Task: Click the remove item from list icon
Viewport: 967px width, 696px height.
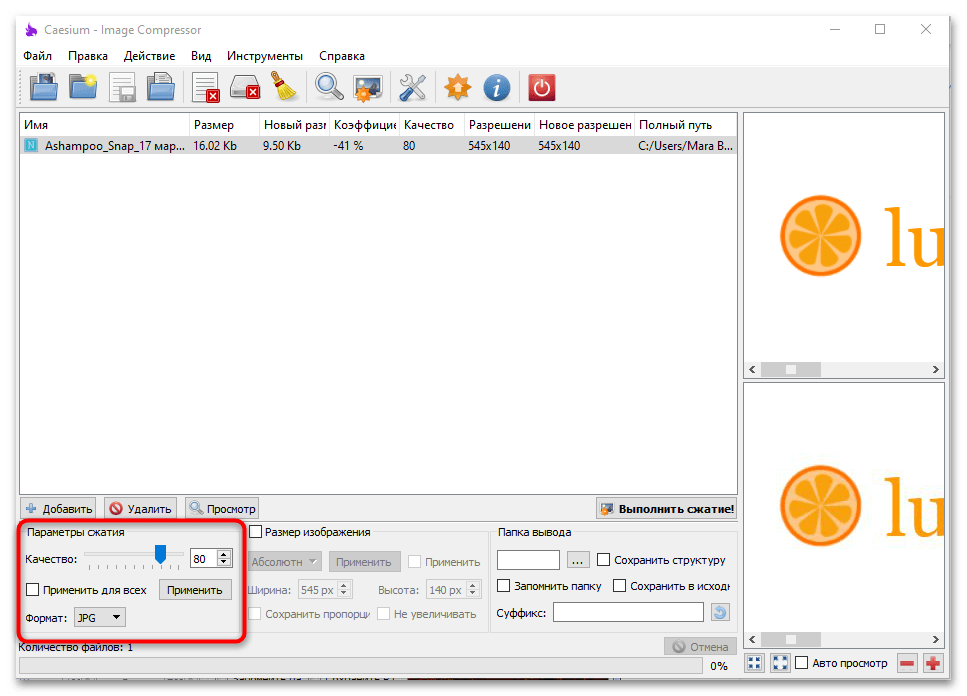Action: 205,88
